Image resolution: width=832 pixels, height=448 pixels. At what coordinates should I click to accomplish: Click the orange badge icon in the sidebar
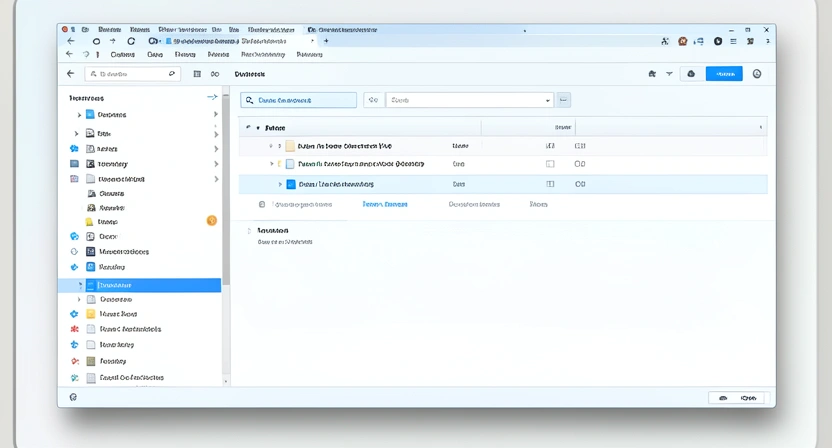[x=211, y=220]
